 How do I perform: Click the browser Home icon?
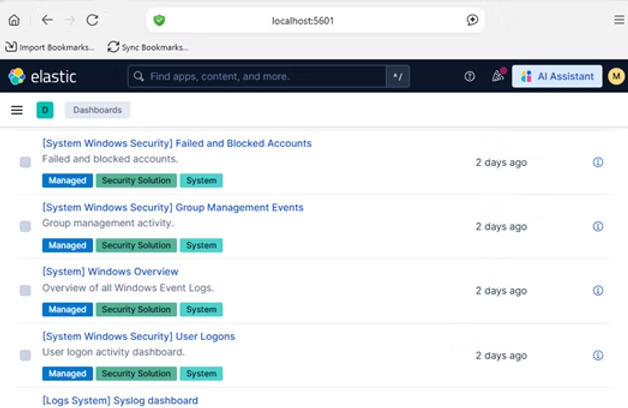[x=14, y=20]
